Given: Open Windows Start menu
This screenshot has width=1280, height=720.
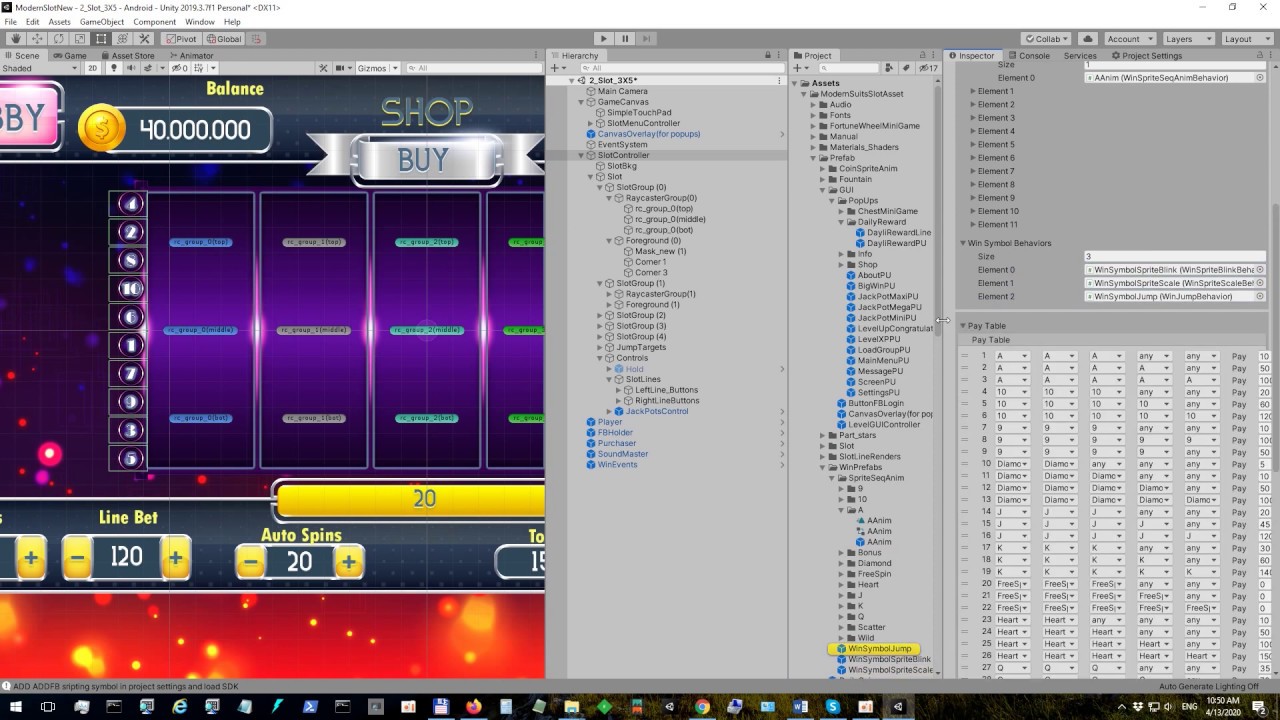Looking at the screenshot, I should pos(14,707).
